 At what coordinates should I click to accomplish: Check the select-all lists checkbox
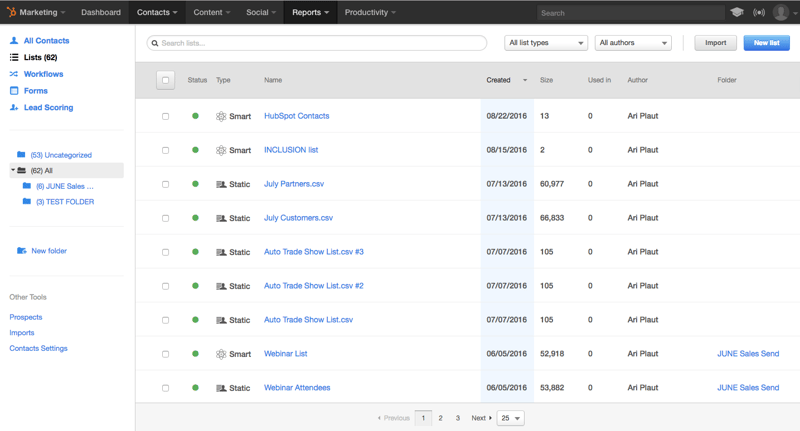tap(166, 80)
